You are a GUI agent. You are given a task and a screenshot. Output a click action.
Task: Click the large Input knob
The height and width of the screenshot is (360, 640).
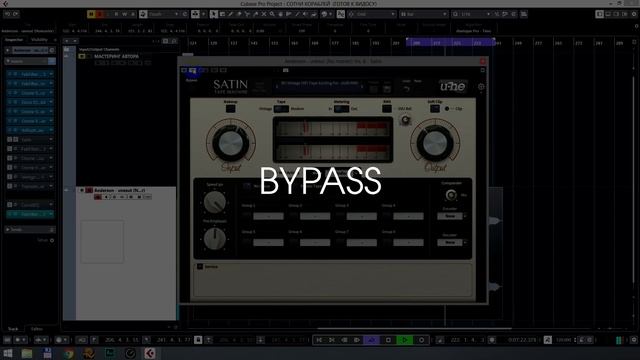231,144
